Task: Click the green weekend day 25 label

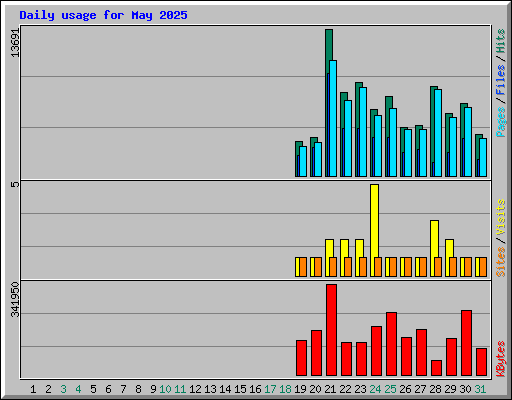Action: pyautogui.click(x=390, y=389)
